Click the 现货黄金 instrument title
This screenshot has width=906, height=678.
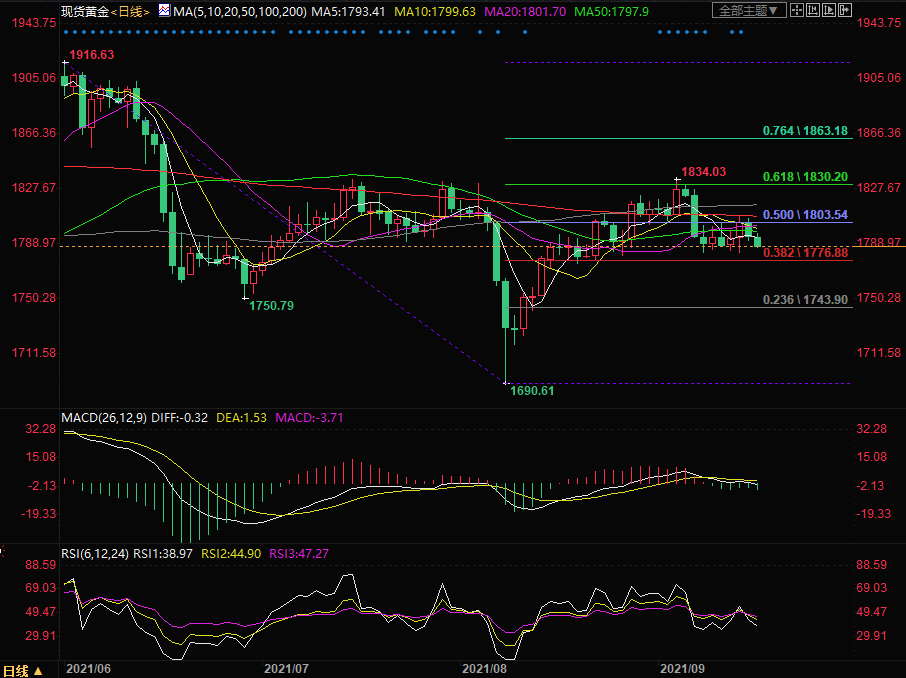(83, 12)
